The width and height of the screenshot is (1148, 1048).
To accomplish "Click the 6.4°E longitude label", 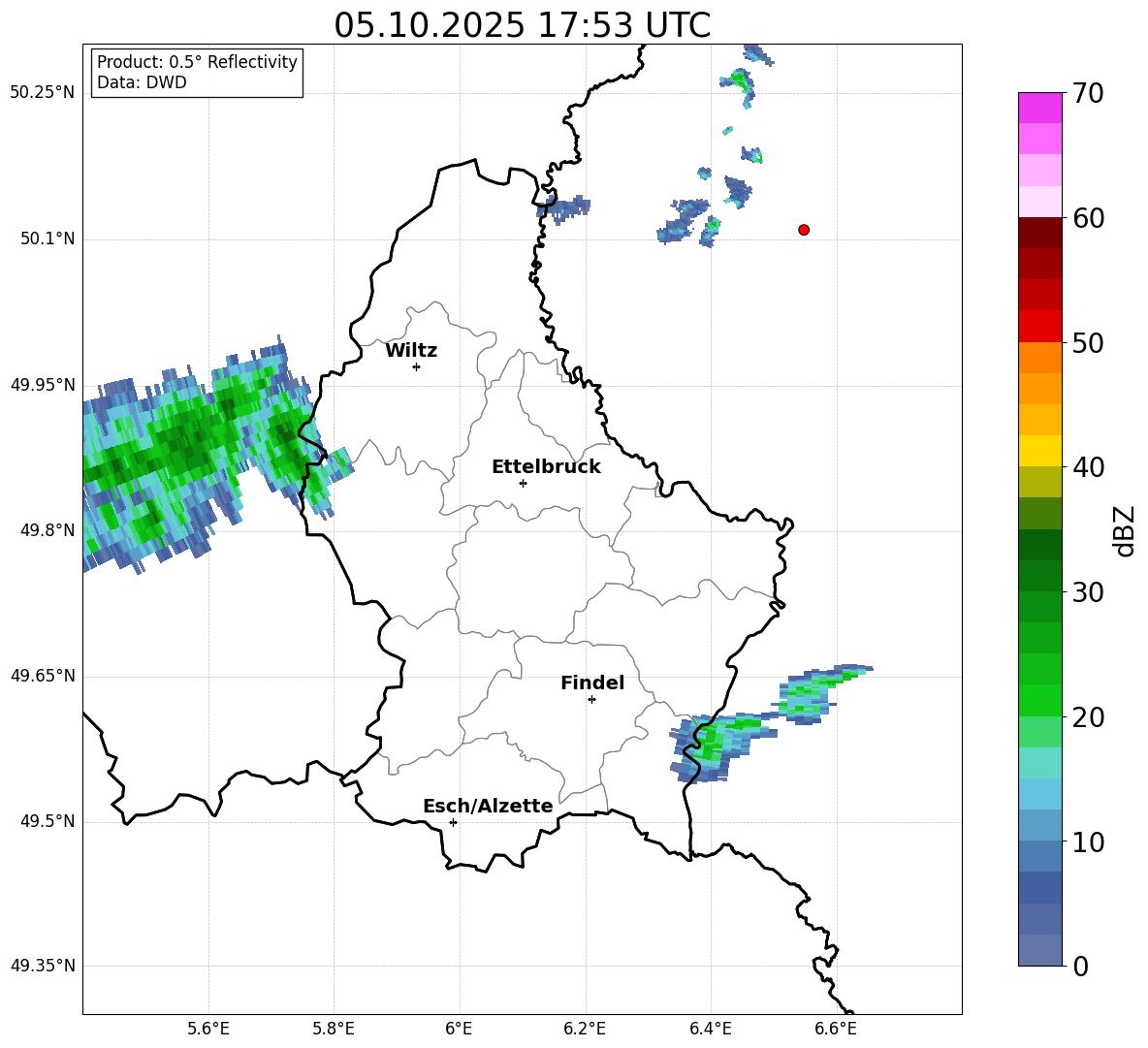I will click(710, 1029).
